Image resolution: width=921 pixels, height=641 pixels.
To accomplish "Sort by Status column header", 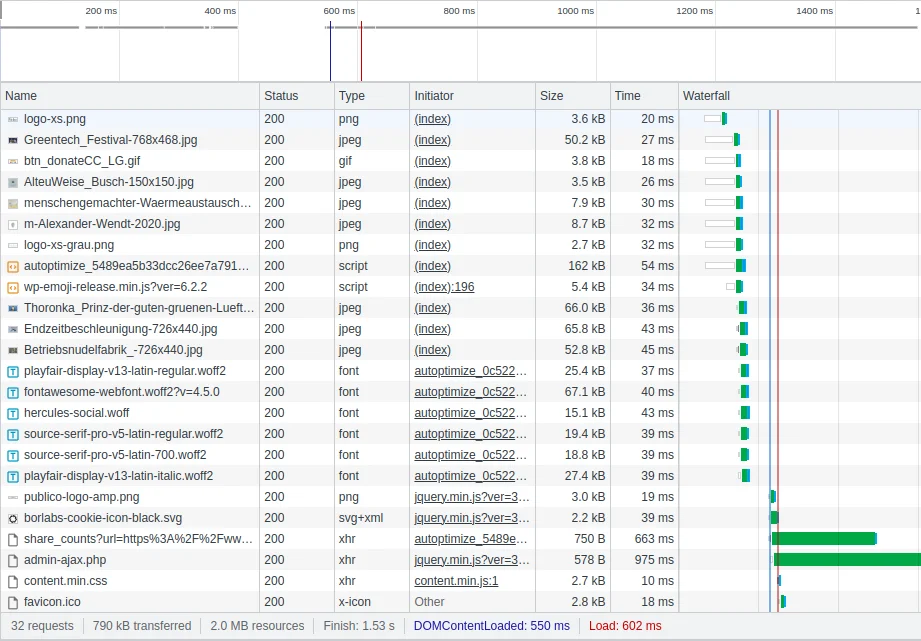I will [x=281, y=96].
